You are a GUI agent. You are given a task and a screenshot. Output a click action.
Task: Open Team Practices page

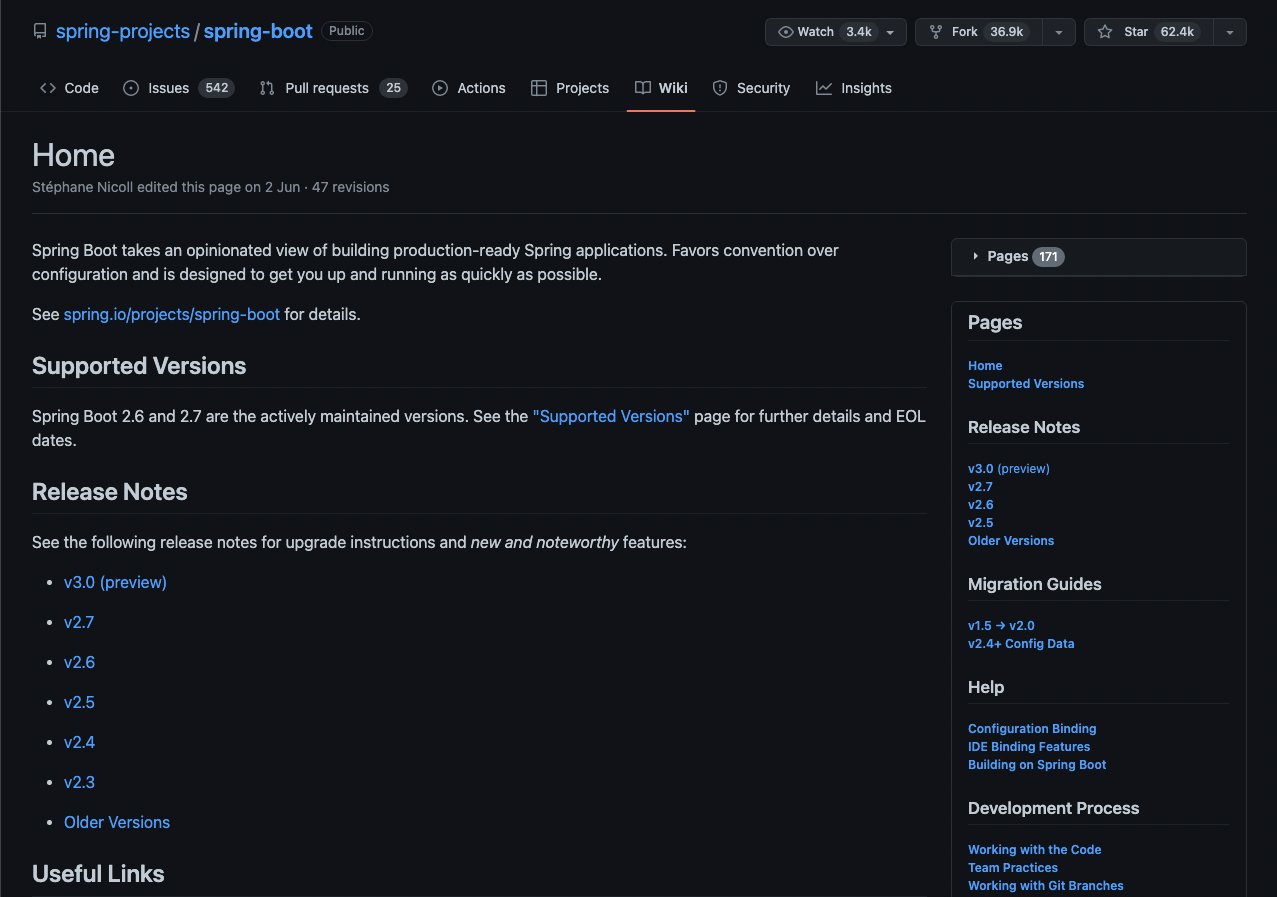click(x=1013, y=868)
